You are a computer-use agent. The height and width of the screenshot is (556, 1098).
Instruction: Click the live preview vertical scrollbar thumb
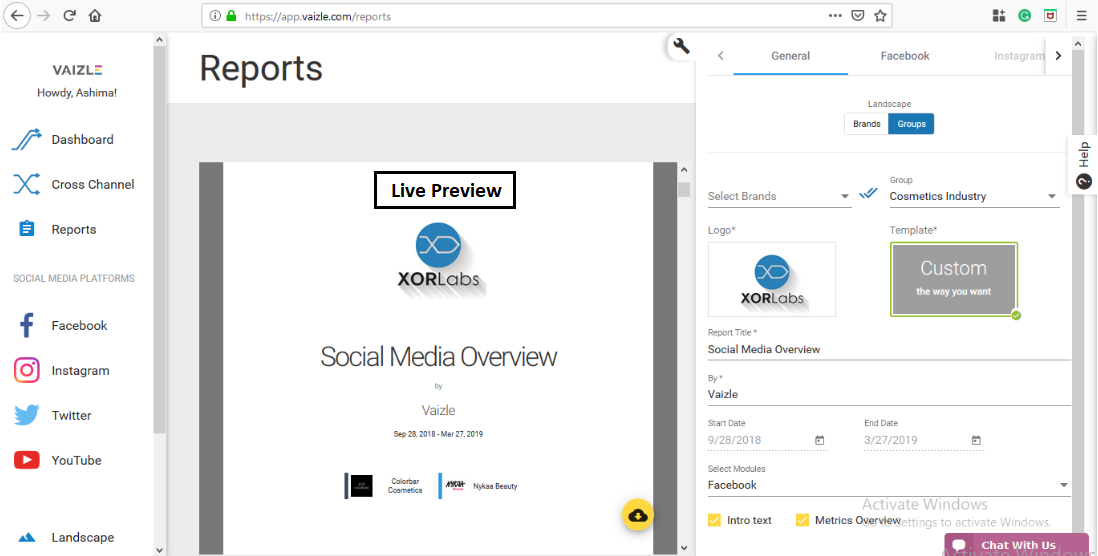point(684,190)
